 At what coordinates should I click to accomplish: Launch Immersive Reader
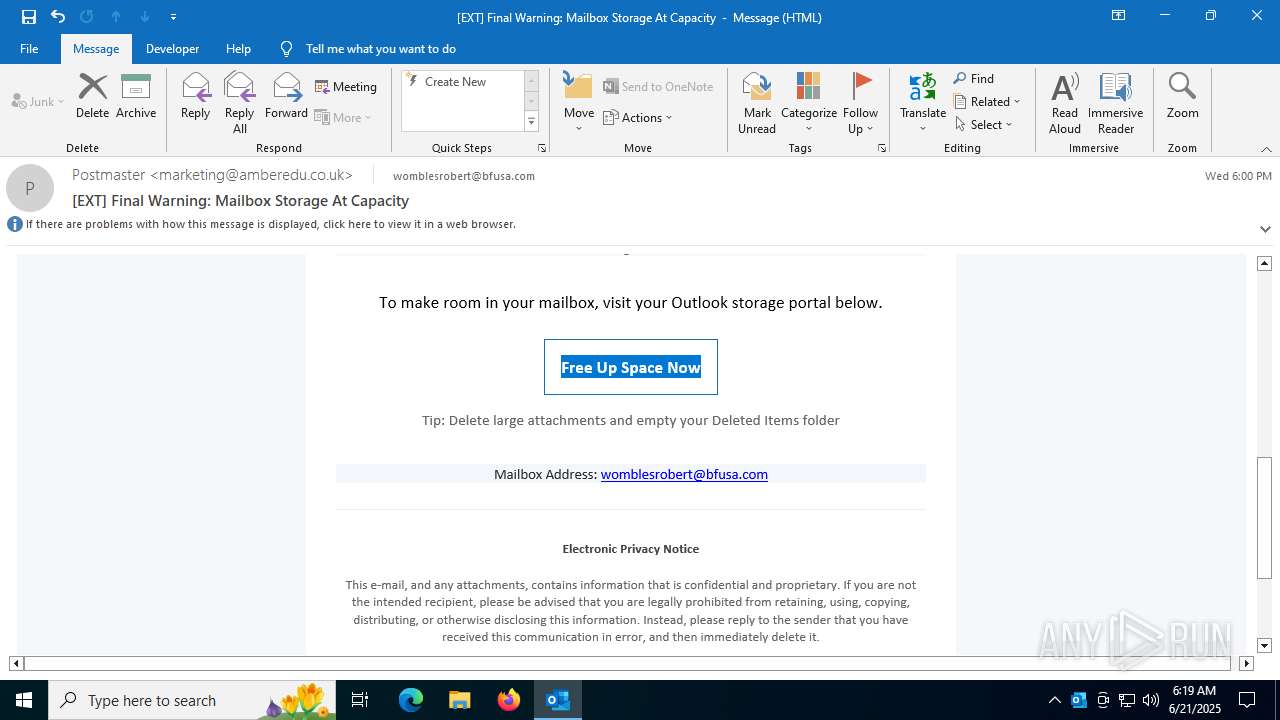tap(1116, 103)
